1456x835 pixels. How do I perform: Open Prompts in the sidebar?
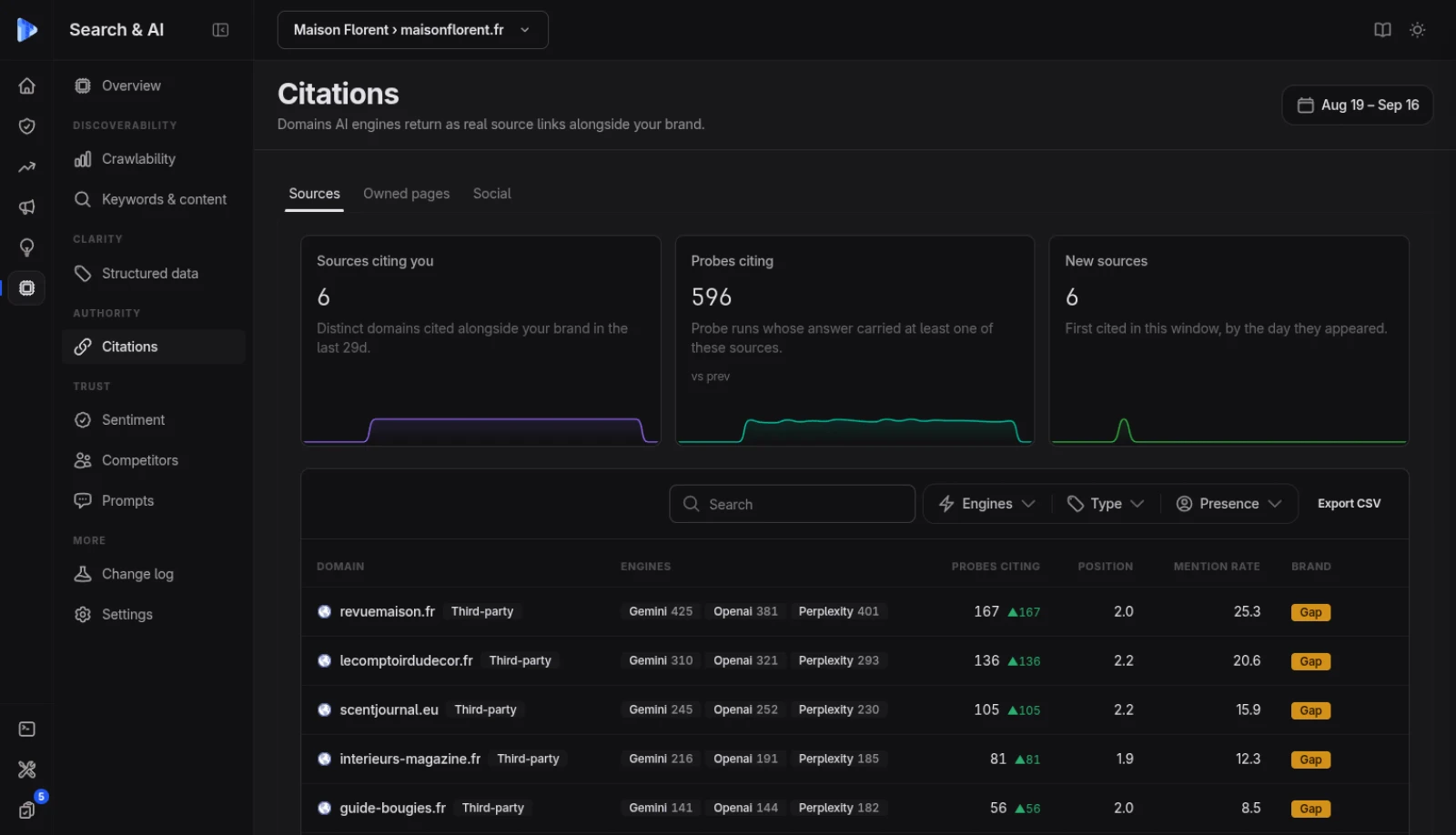pyautogui.click(x=154, y=501)
